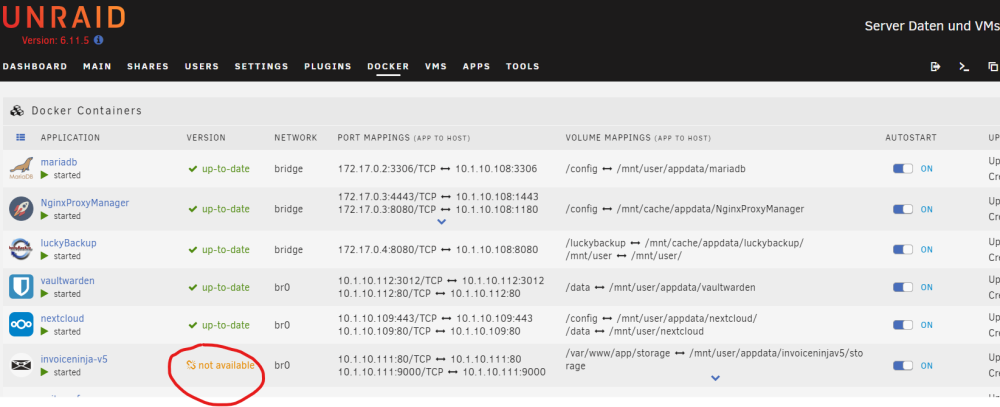
Task: Click the luckyBackup up-to-date status
Action: [219, 249]
